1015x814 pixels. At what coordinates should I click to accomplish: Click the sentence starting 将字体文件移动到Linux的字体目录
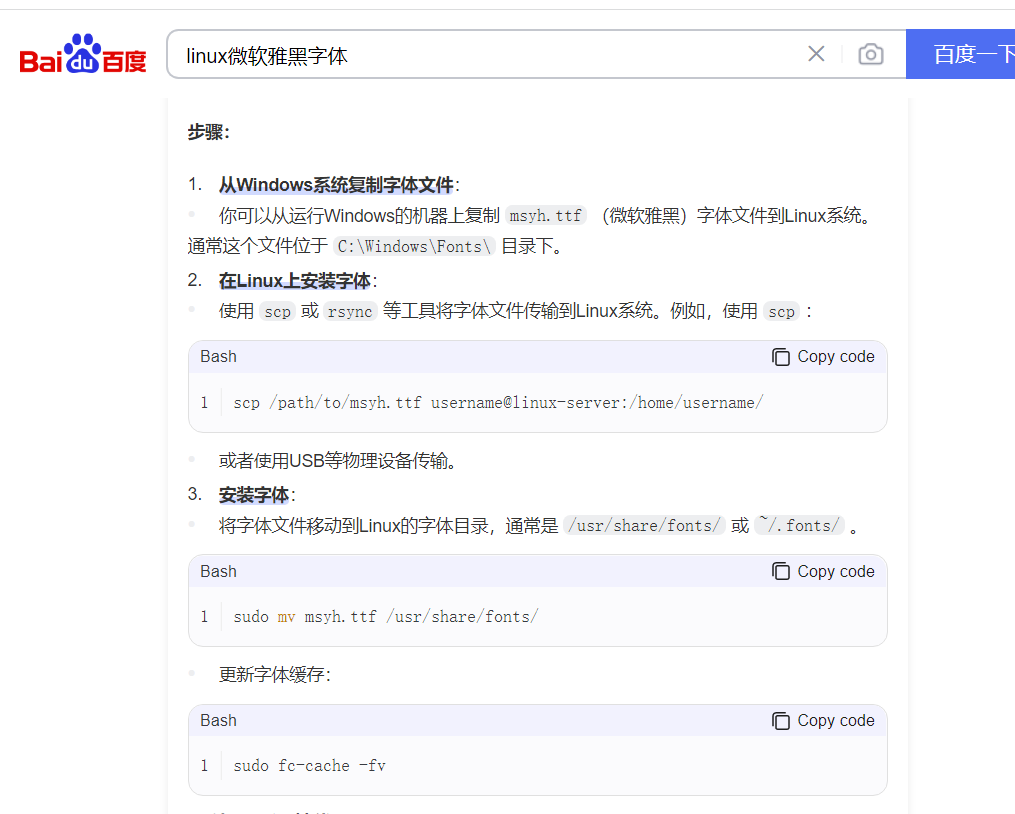click(538, 525)
